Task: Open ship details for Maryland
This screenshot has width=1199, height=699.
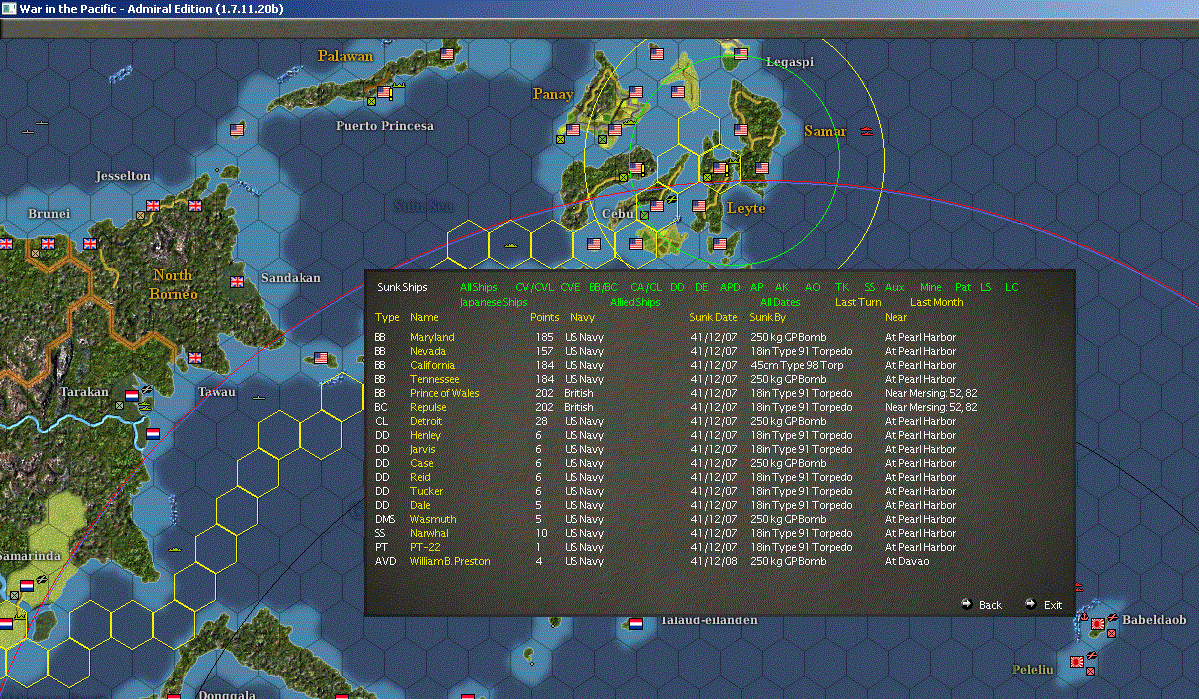Action: (x=432, y=337)
